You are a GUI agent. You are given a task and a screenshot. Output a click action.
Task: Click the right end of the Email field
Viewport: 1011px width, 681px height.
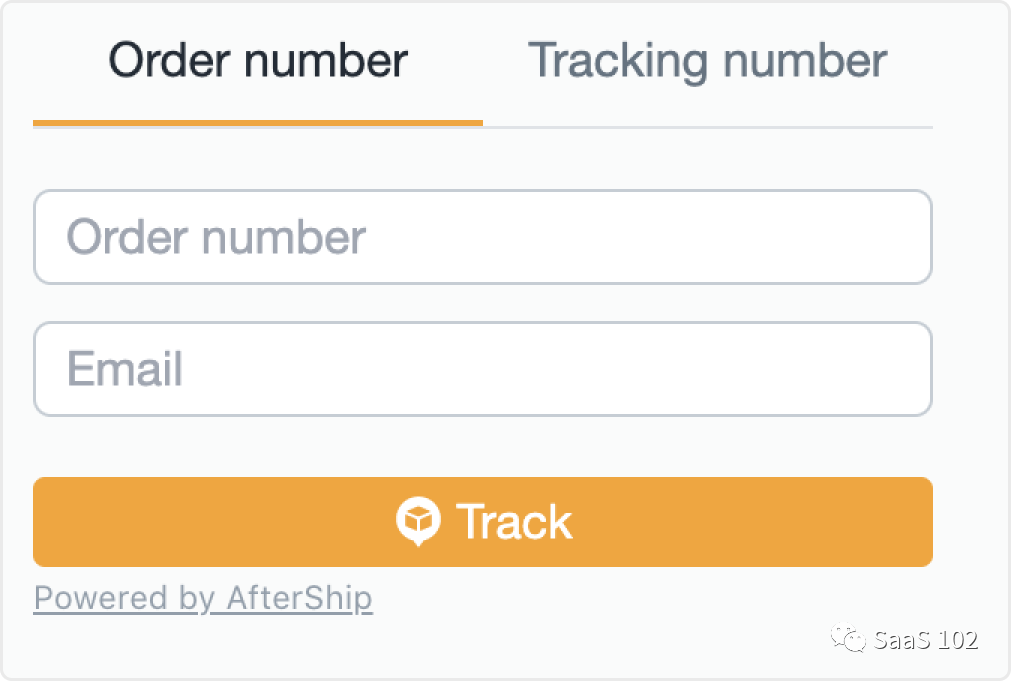tap(900, 369)
